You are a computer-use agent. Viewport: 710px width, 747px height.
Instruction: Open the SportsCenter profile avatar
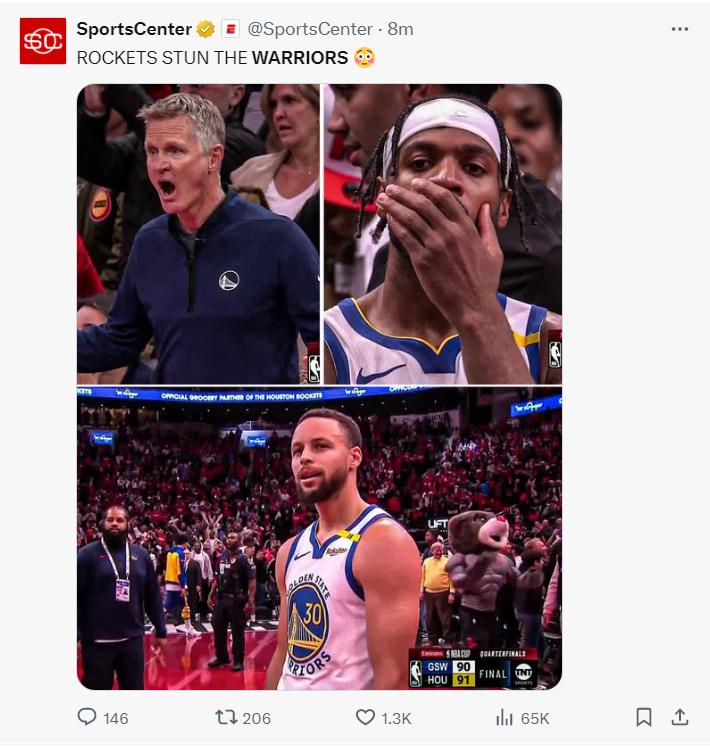[43, 41]
